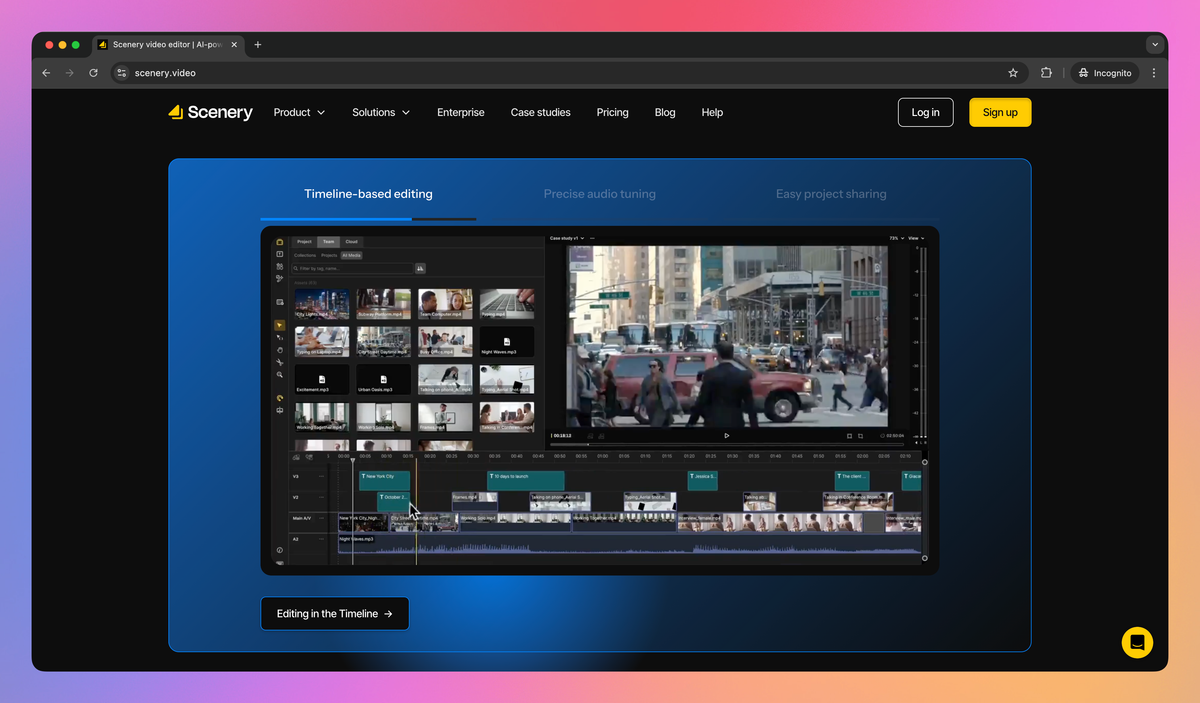Bookmark this page with the star icon

(x=1013, y=73)
